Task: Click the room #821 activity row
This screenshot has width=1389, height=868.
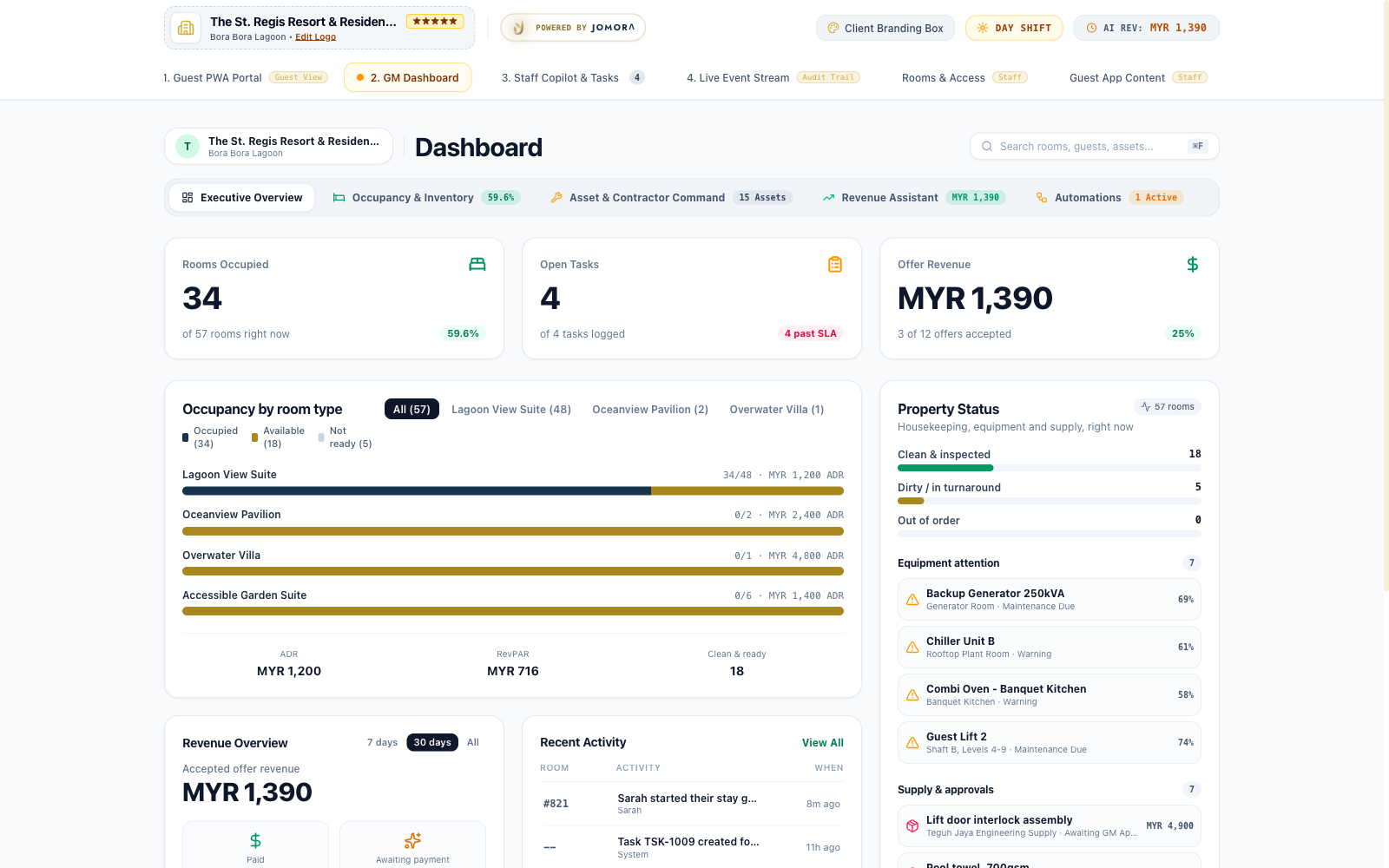Action: pos(692,804)
